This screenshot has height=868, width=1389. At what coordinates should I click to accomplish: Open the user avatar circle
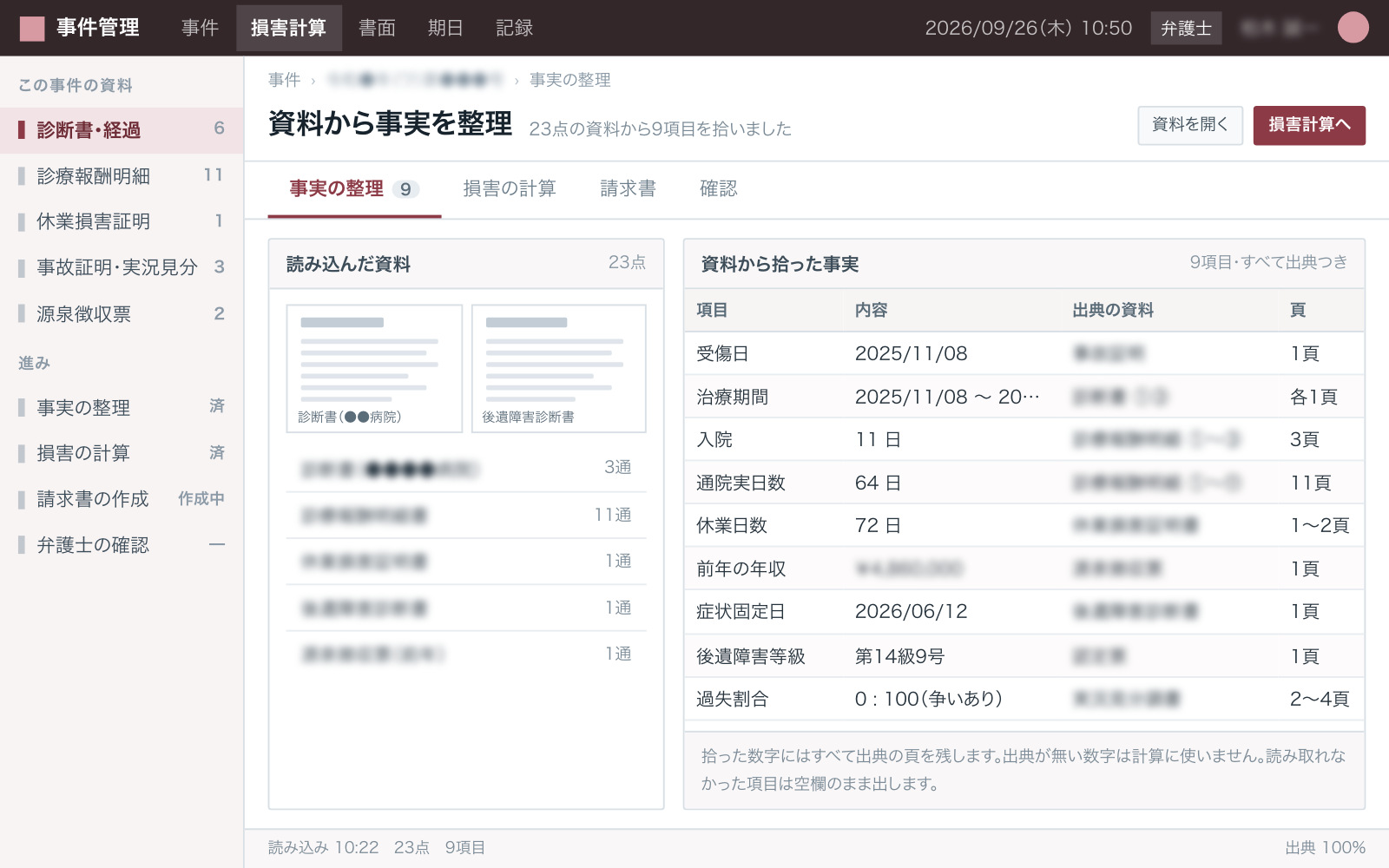(1353, 28)
